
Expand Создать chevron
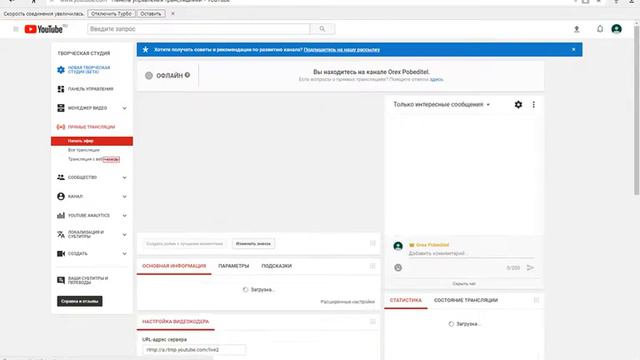coord(124,253)
